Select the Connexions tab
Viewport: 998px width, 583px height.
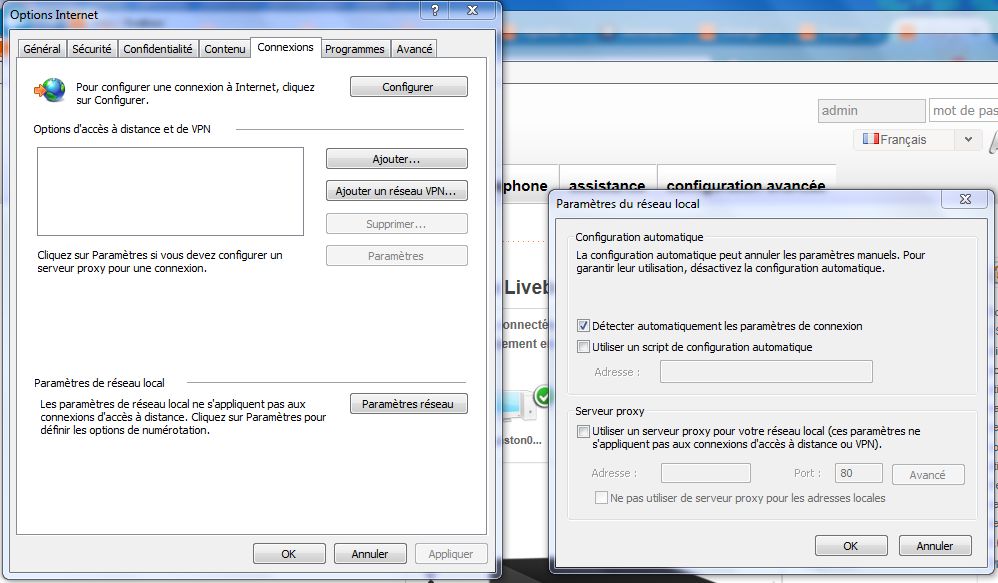tap(285, 47)
